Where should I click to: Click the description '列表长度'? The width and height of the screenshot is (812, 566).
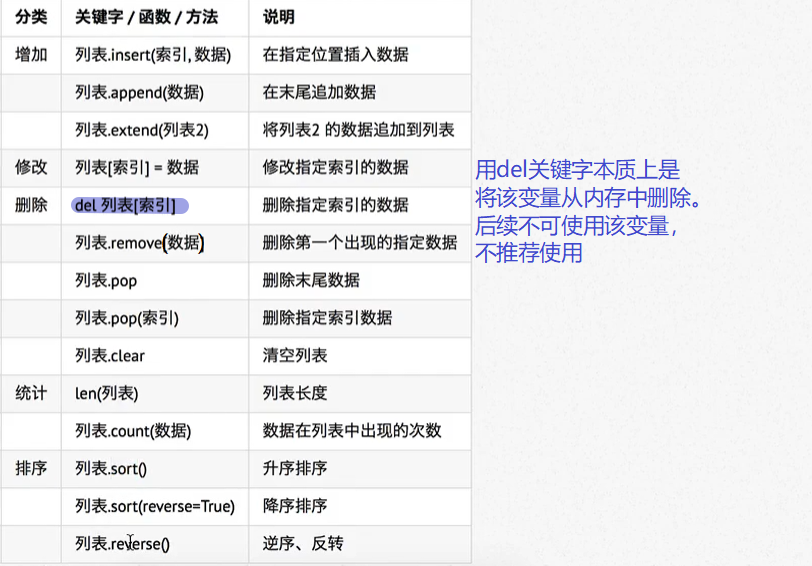pos(295,393)
